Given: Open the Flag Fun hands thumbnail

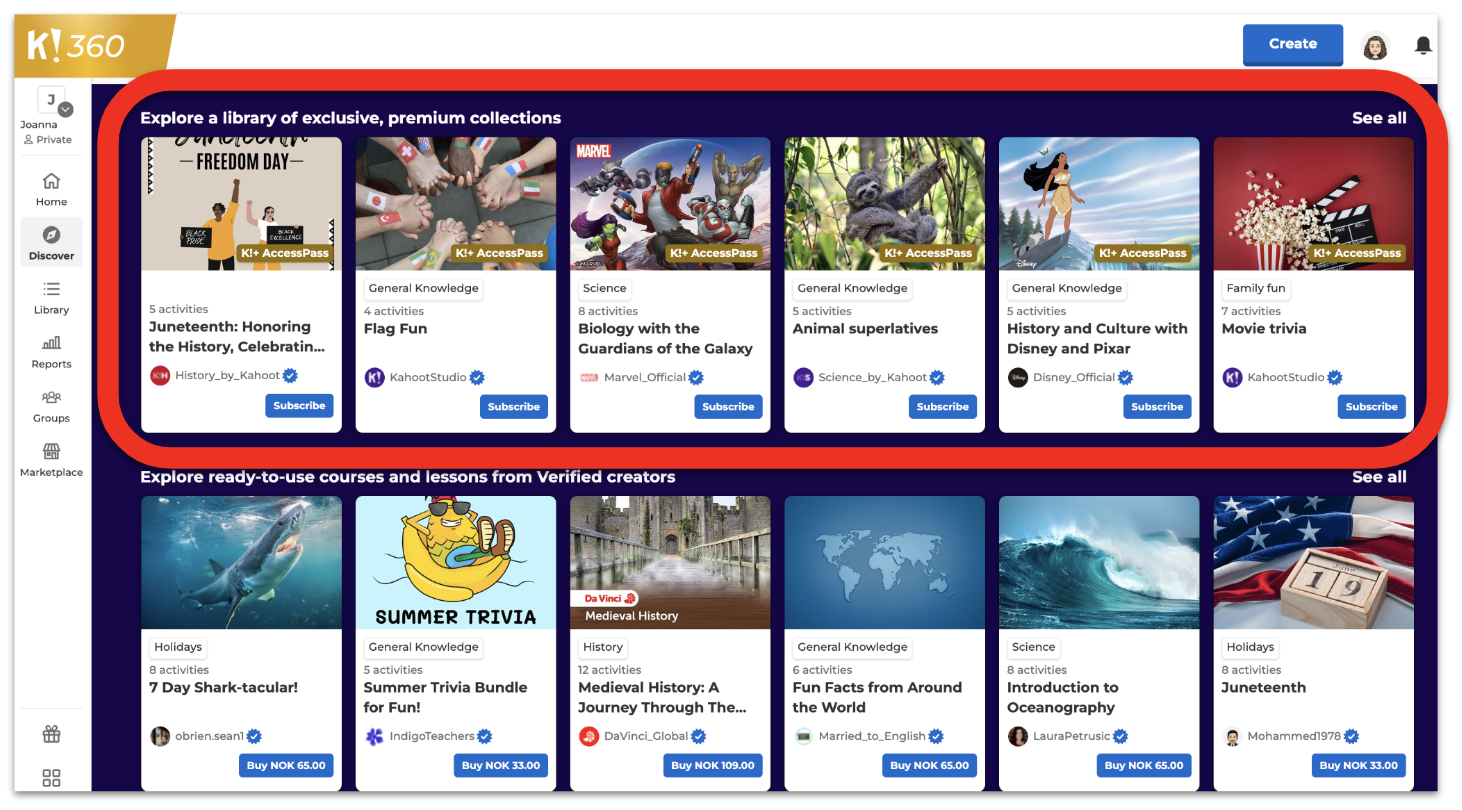Looking at the screenshot, I should pos(456,204).
